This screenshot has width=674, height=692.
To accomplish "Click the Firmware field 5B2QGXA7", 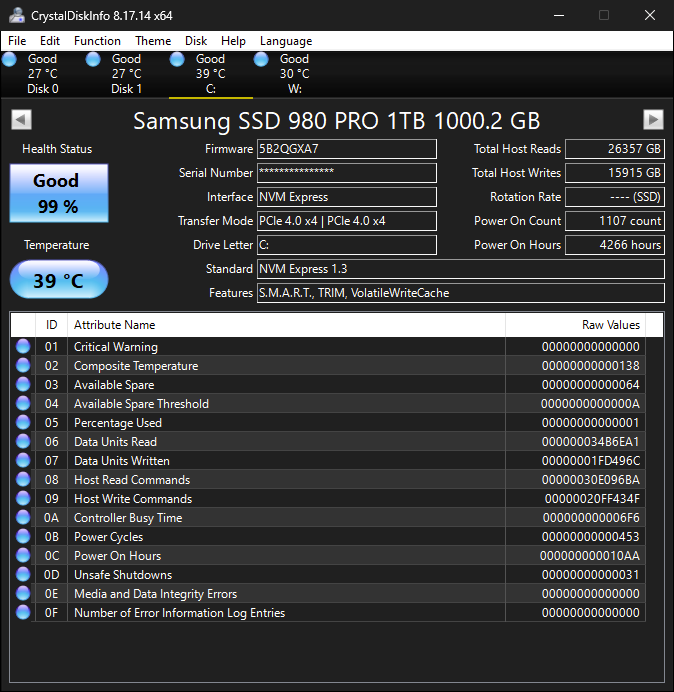I will [347, 149].
